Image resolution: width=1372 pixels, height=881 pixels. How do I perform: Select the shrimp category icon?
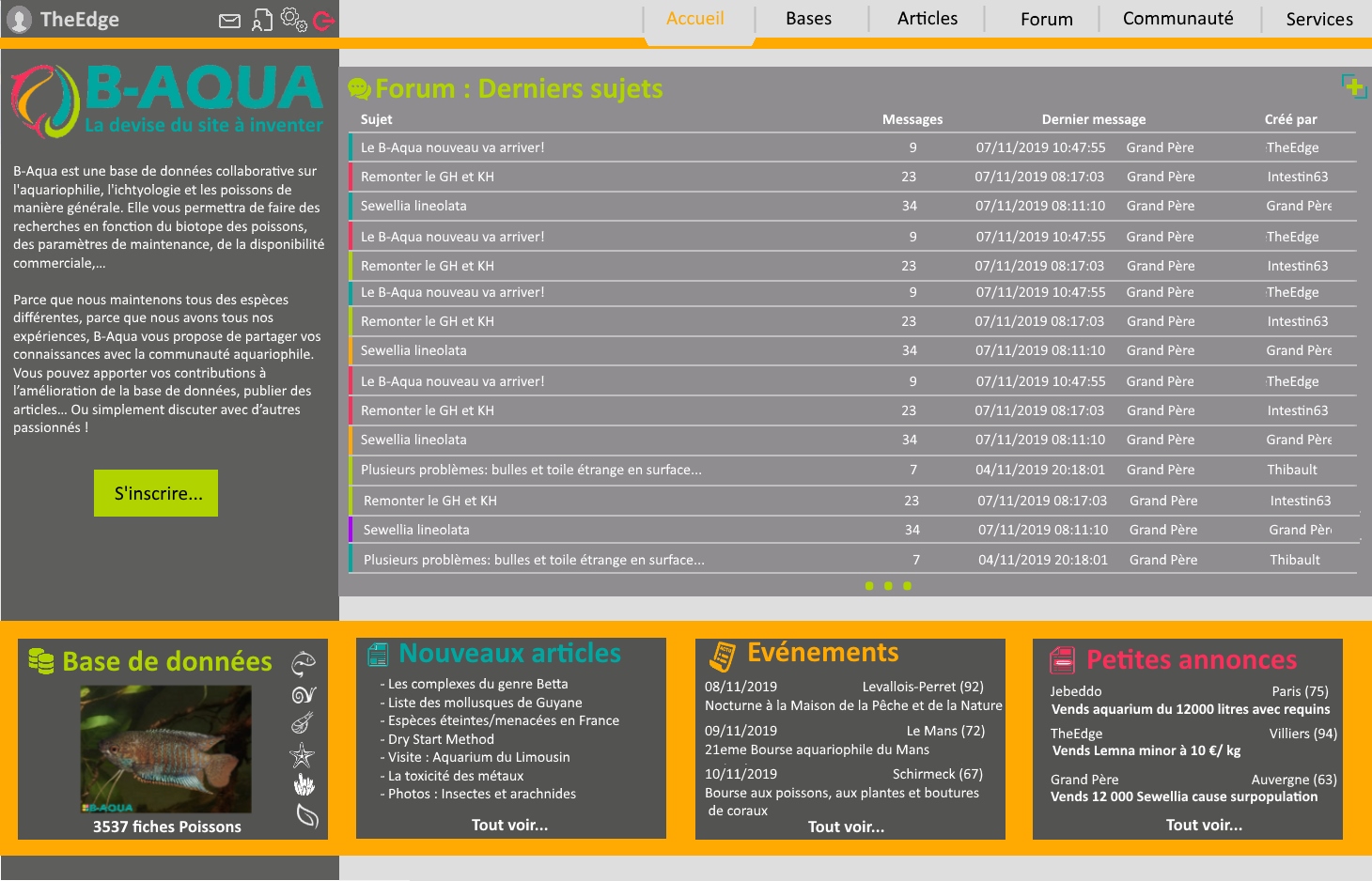tap(303, 723)
